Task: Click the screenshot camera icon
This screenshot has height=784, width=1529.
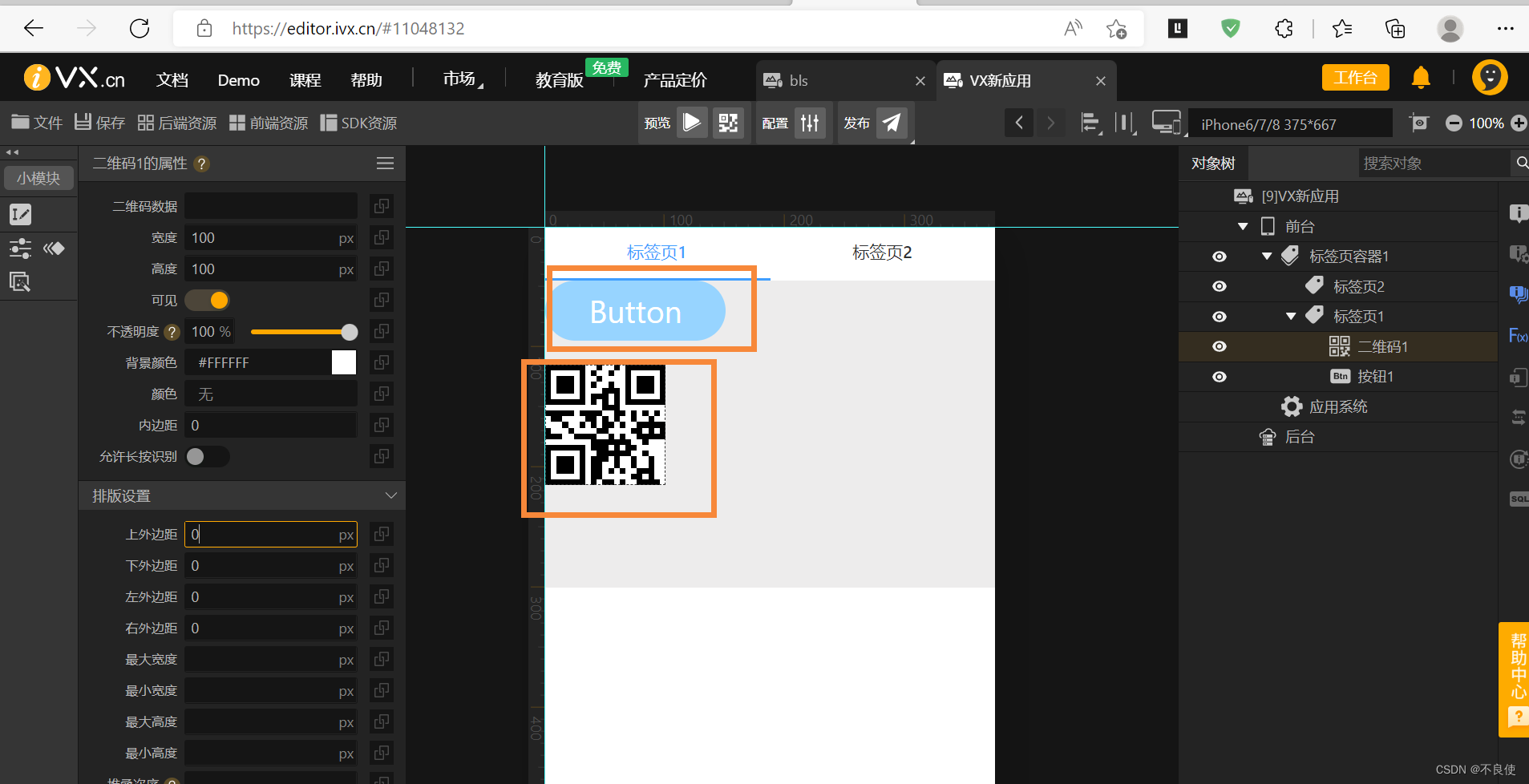Action: pos(1419,123)
